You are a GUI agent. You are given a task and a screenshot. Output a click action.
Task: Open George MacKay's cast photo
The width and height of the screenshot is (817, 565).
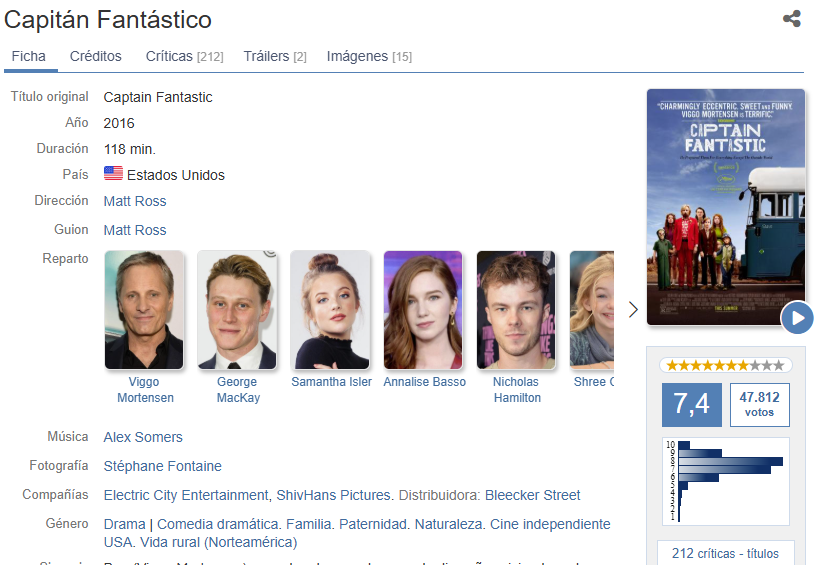pos(237,310)
